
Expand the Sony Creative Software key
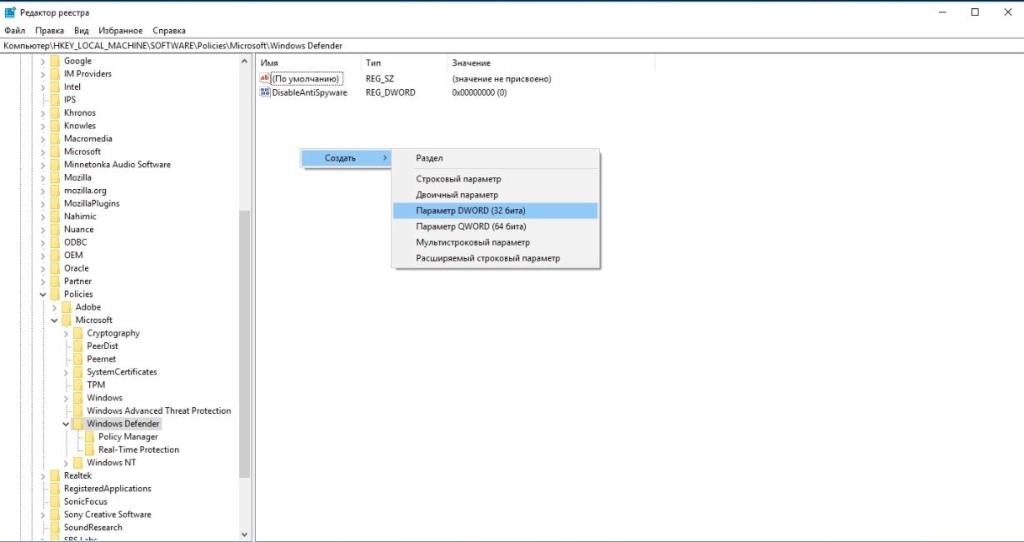pyautogui.click(x=43, y=515)
